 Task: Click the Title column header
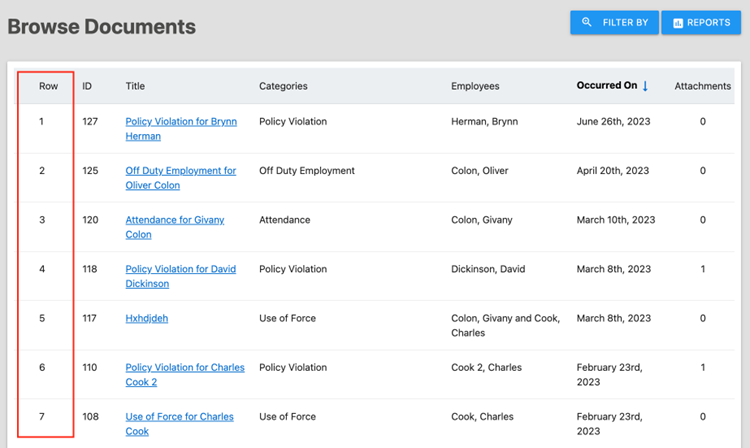pos(135,86)
